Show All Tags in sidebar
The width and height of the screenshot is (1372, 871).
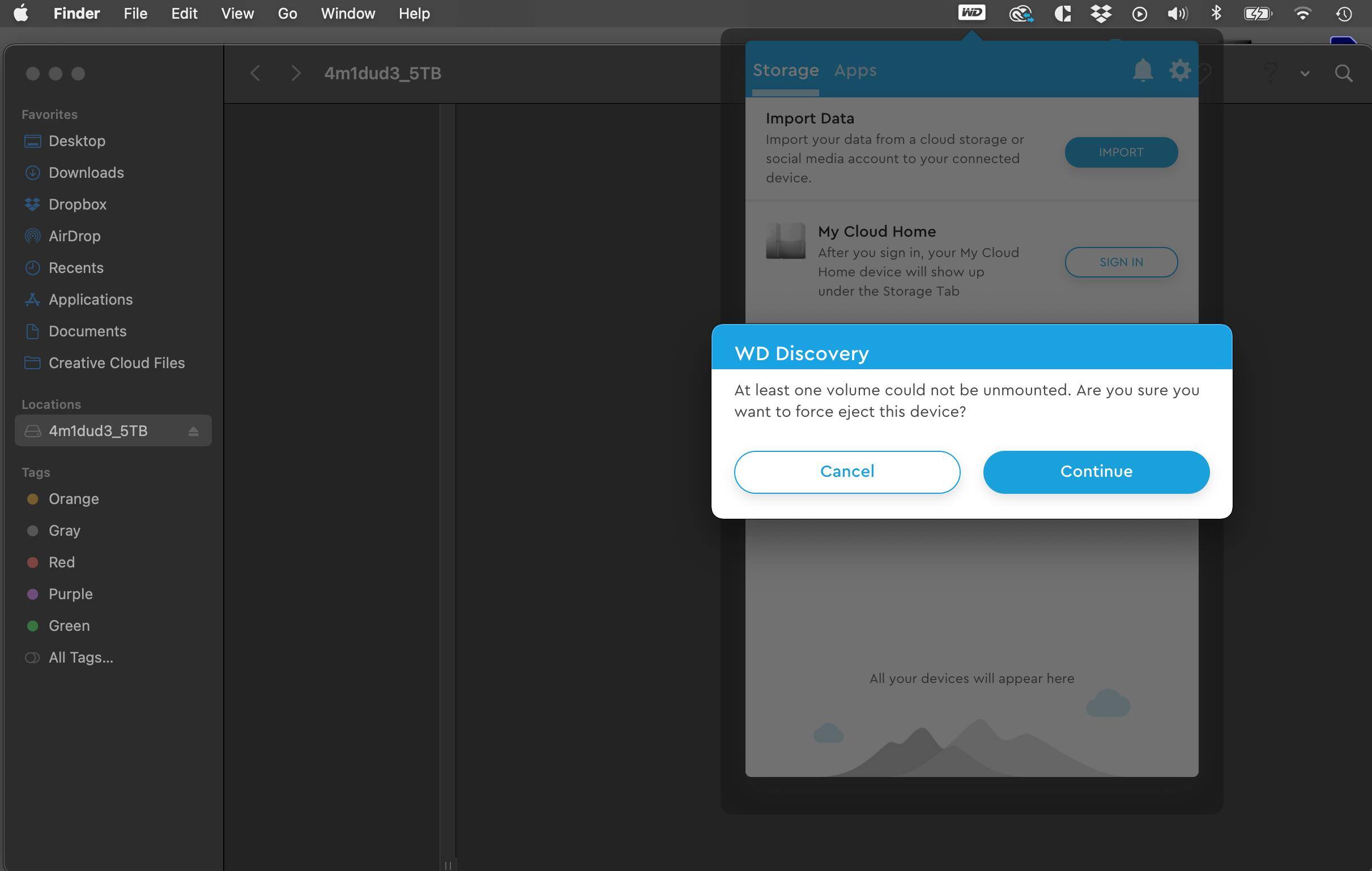click(80, 657)
